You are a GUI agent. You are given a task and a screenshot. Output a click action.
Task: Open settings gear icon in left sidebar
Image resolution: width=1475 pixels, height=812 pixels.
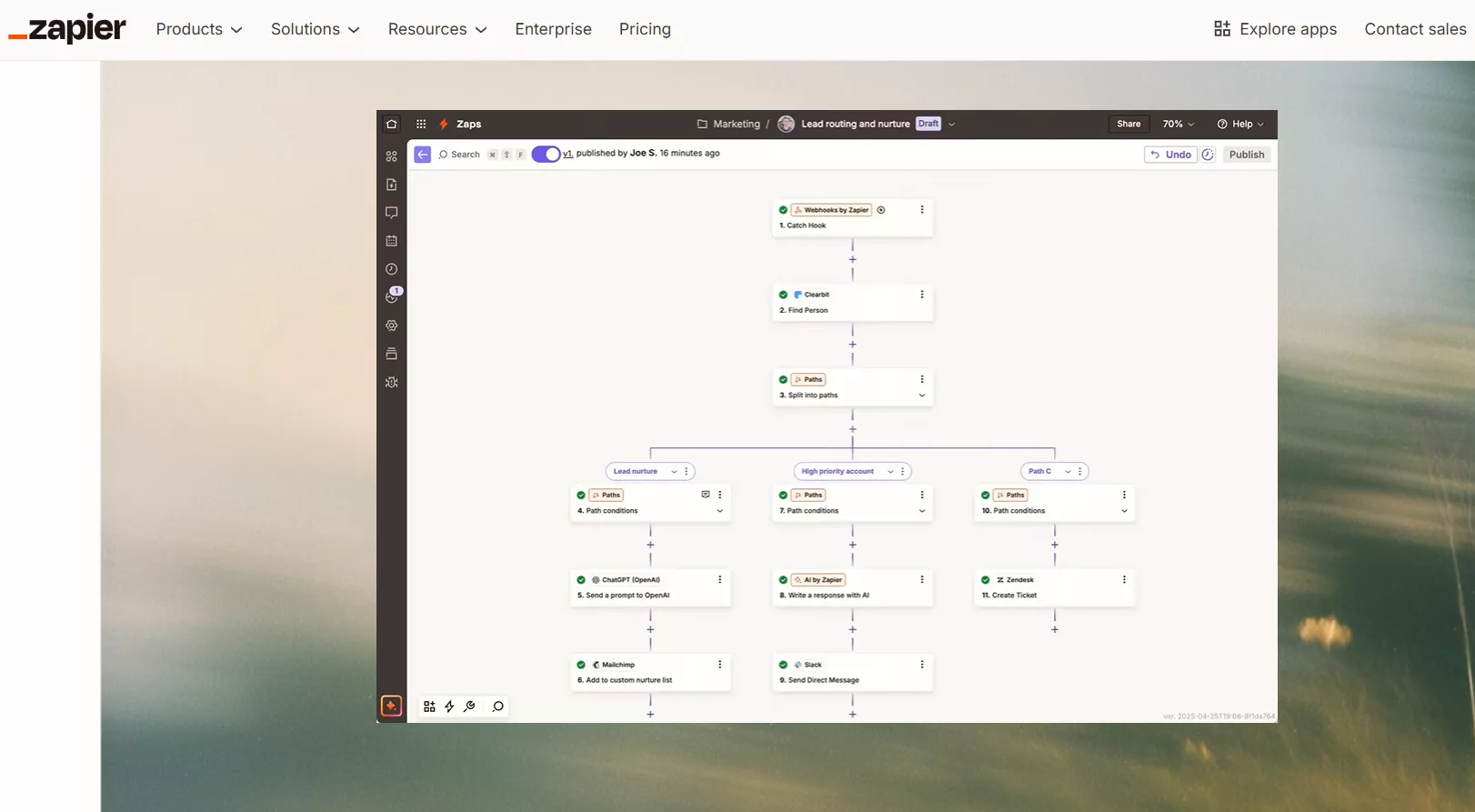coord(392,326)
